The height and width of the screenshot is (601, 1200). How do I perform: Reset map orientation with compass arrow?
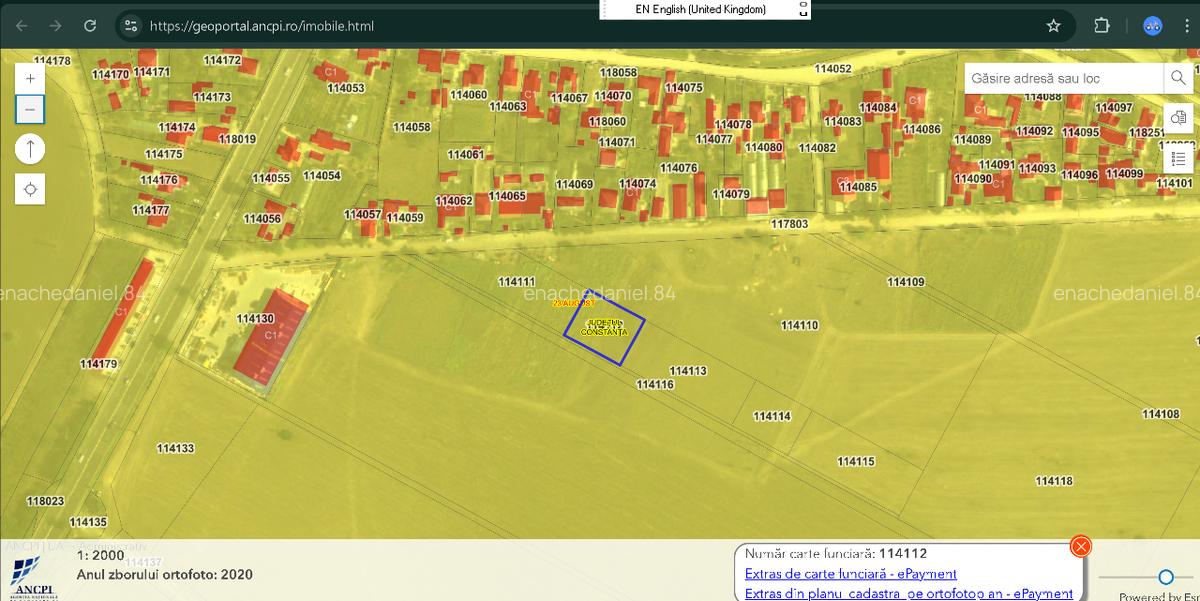pos(30,149)
